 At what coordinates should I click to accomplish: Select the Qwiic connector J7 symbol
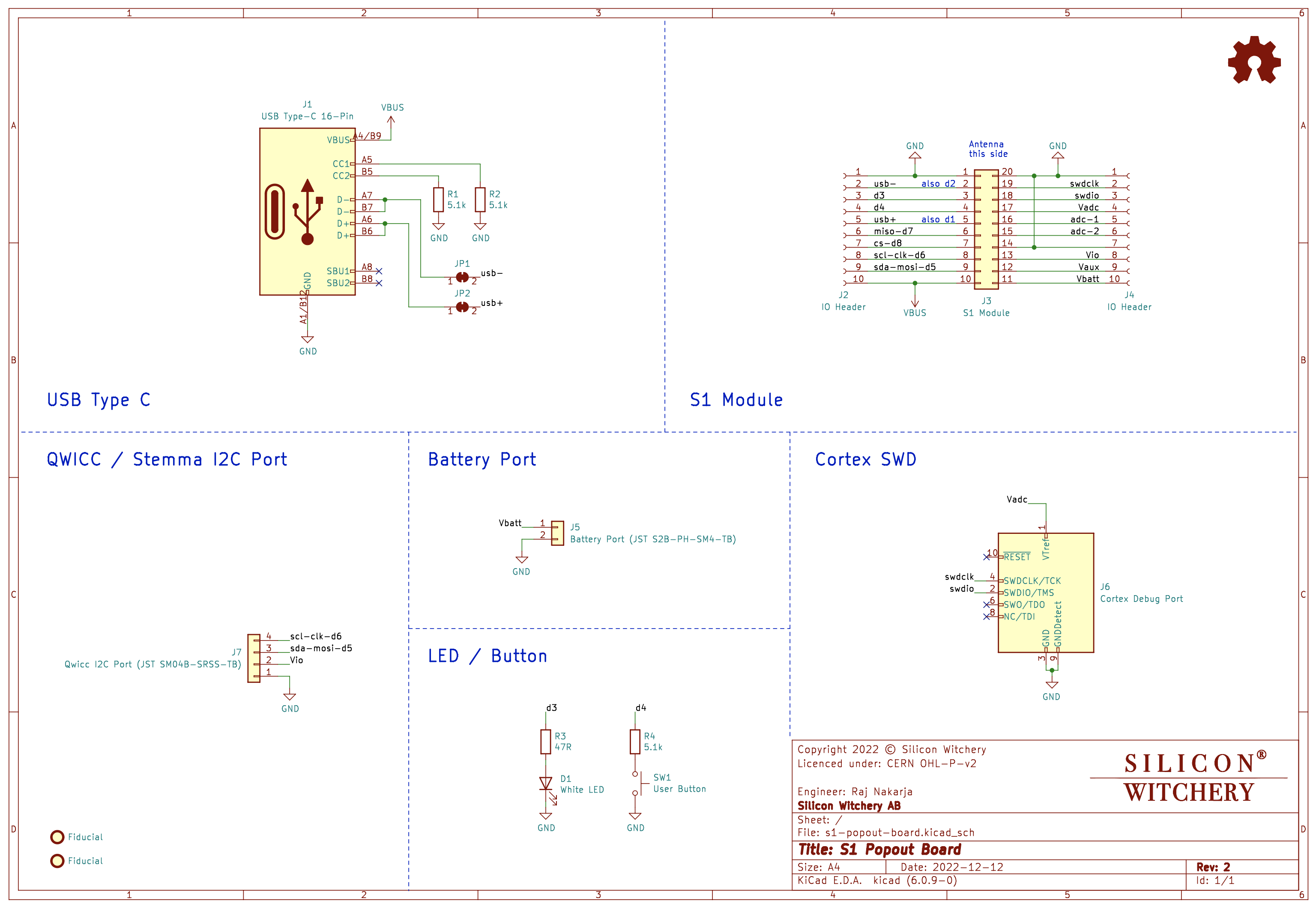click(254, 658)
